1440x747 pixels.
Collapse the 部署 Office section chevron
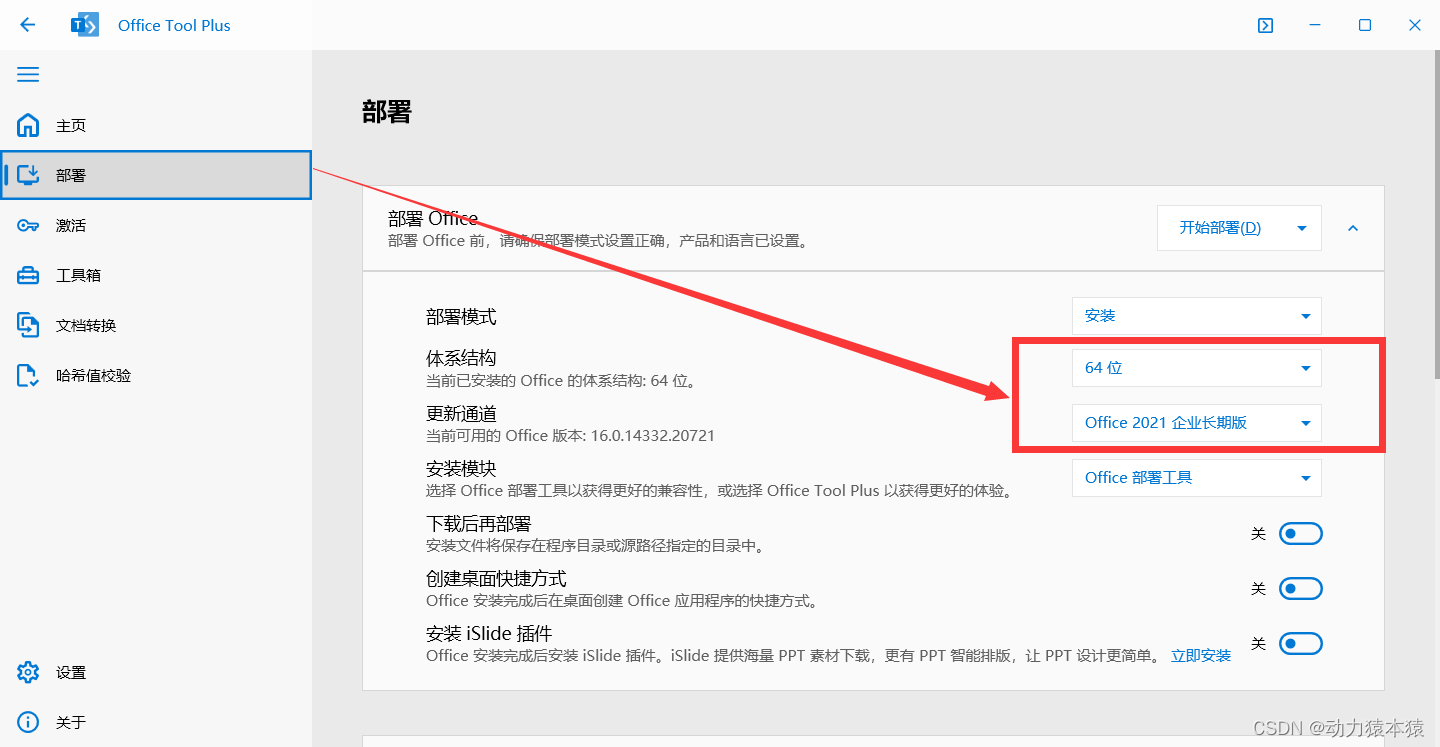pyautogui.click(x=1353, y=228)
